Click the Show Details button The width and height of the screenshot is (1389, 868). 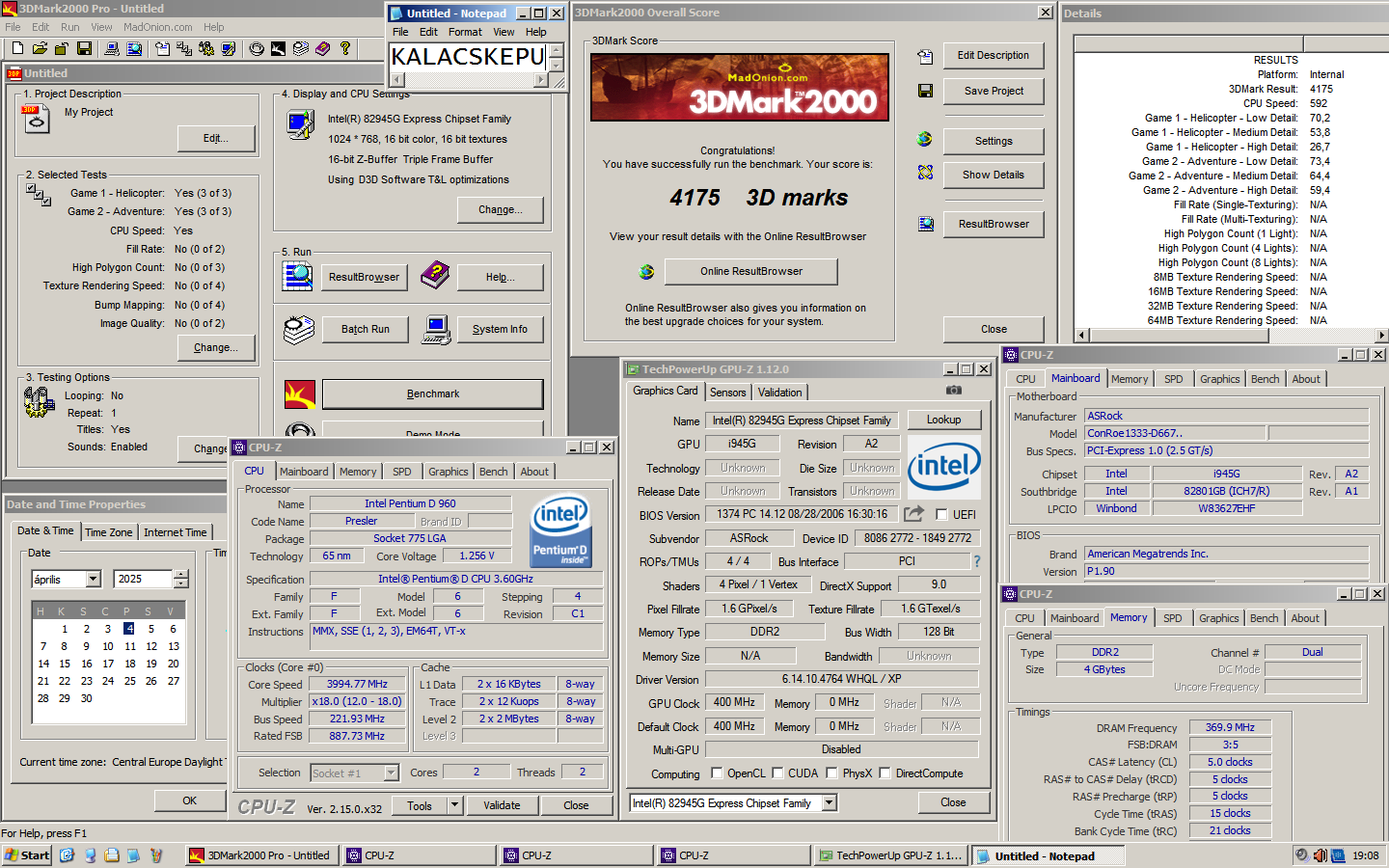point(994,175)
